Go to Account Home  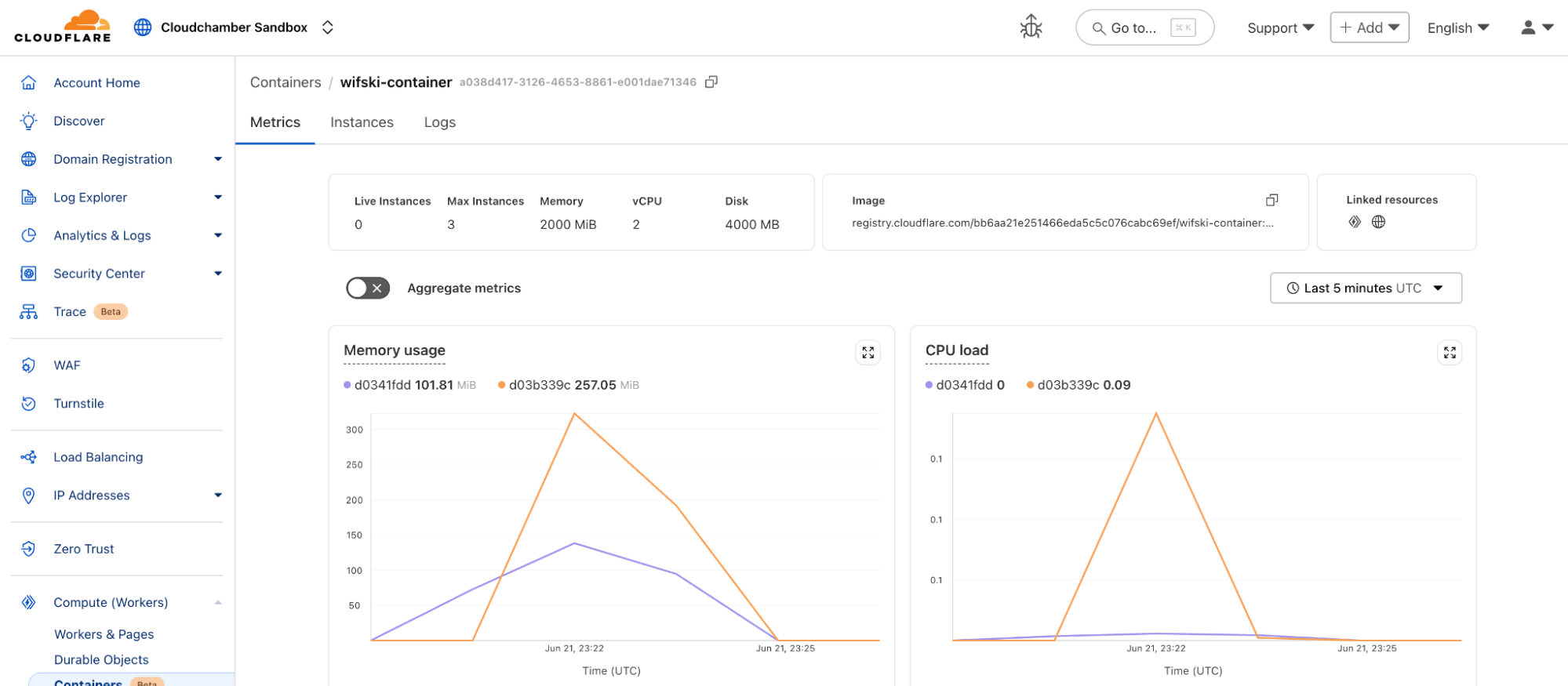click(x=96, y=82)
